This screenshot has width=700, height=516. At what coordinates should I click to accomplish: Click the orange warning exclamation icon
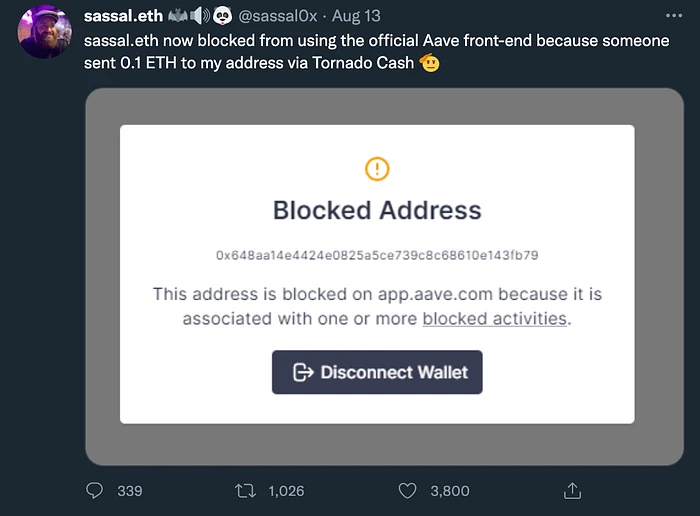(x=377, y=168)
